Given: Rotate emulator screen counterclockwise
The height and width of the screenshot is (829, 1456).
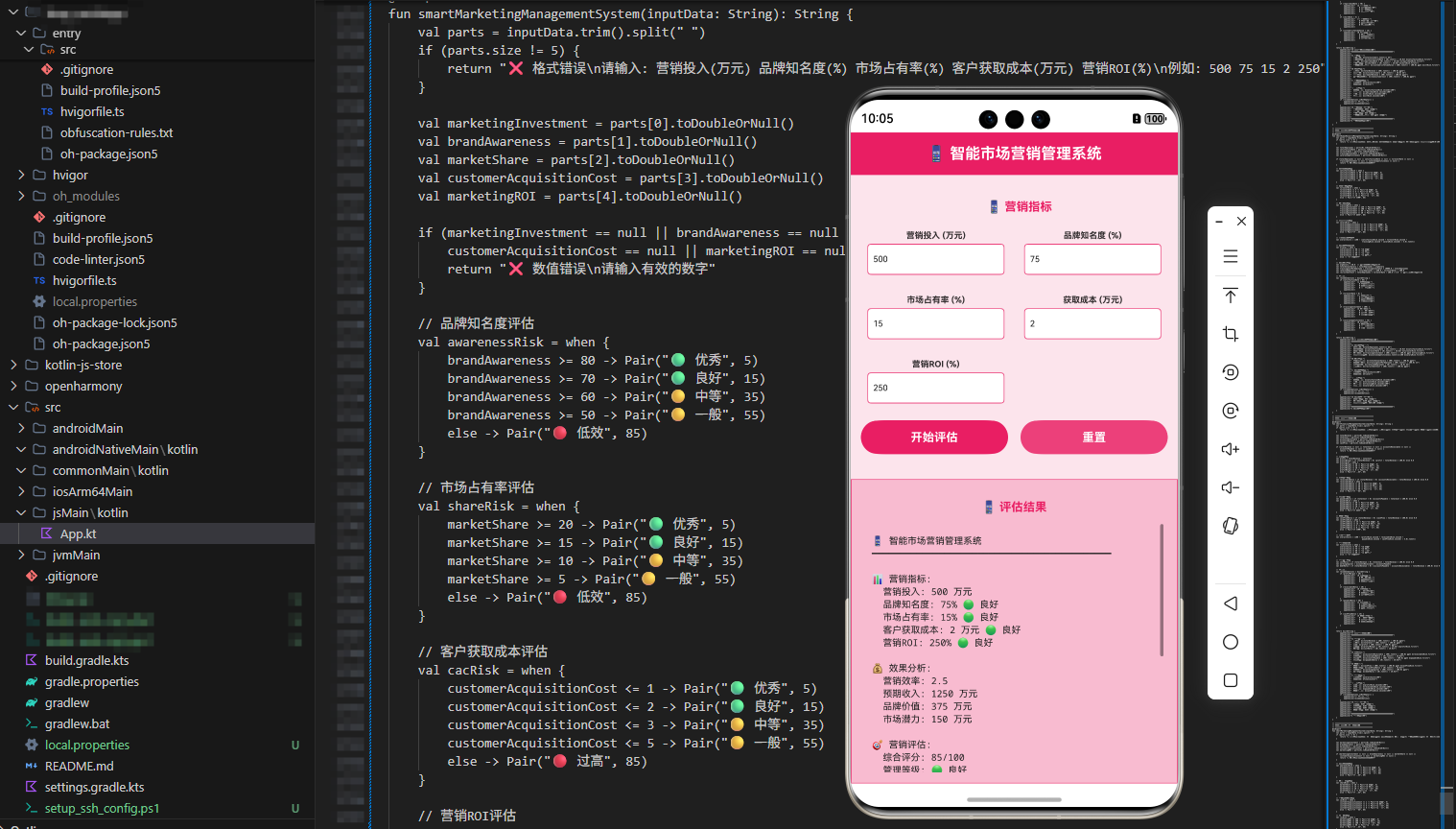Looking at the screenshot, I should [x=1231, y=372].
